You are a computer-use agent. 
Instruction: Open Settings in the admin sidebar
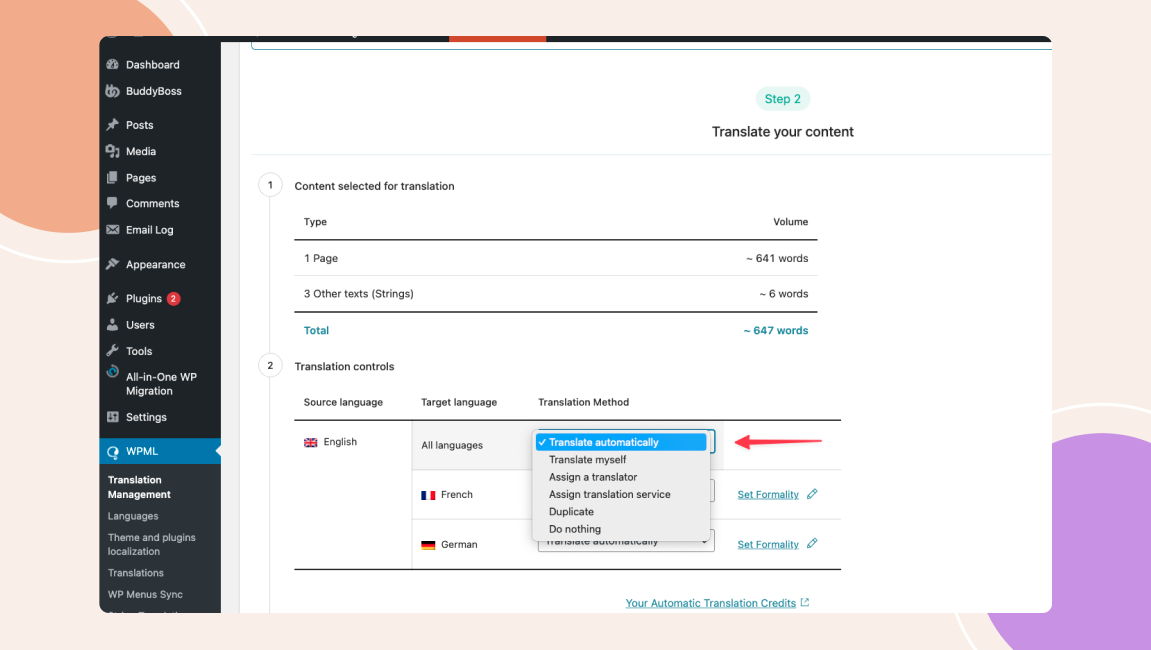pyautogui.click(x=146, y=417)
